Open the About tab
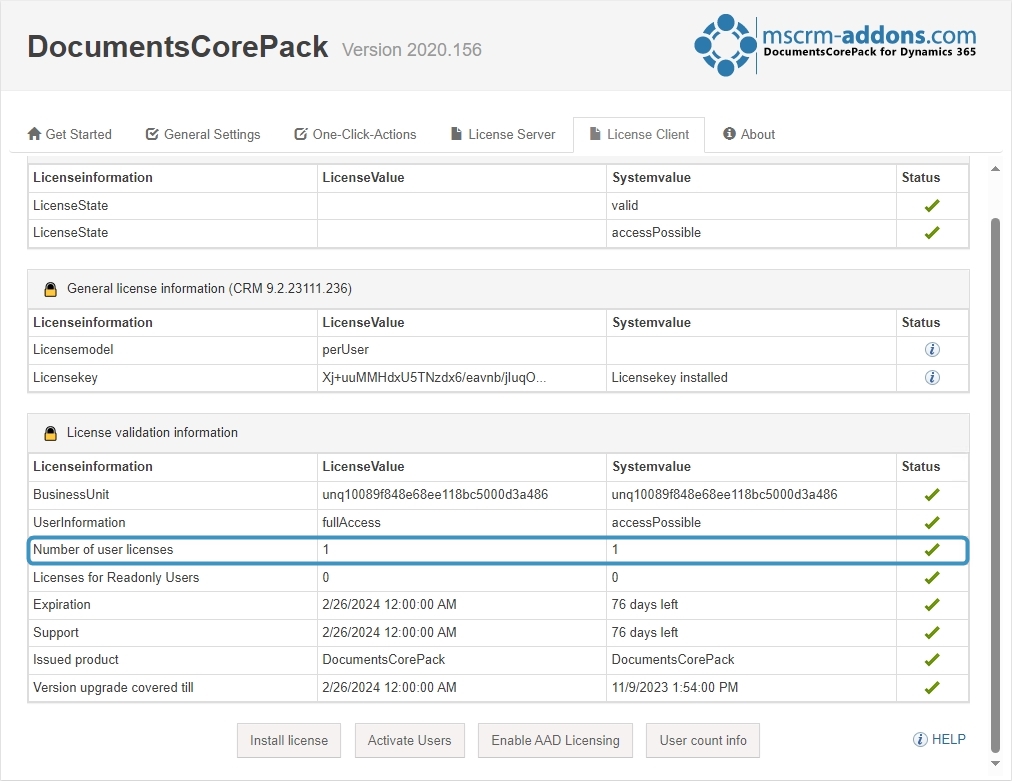 (x=749, y=134)
